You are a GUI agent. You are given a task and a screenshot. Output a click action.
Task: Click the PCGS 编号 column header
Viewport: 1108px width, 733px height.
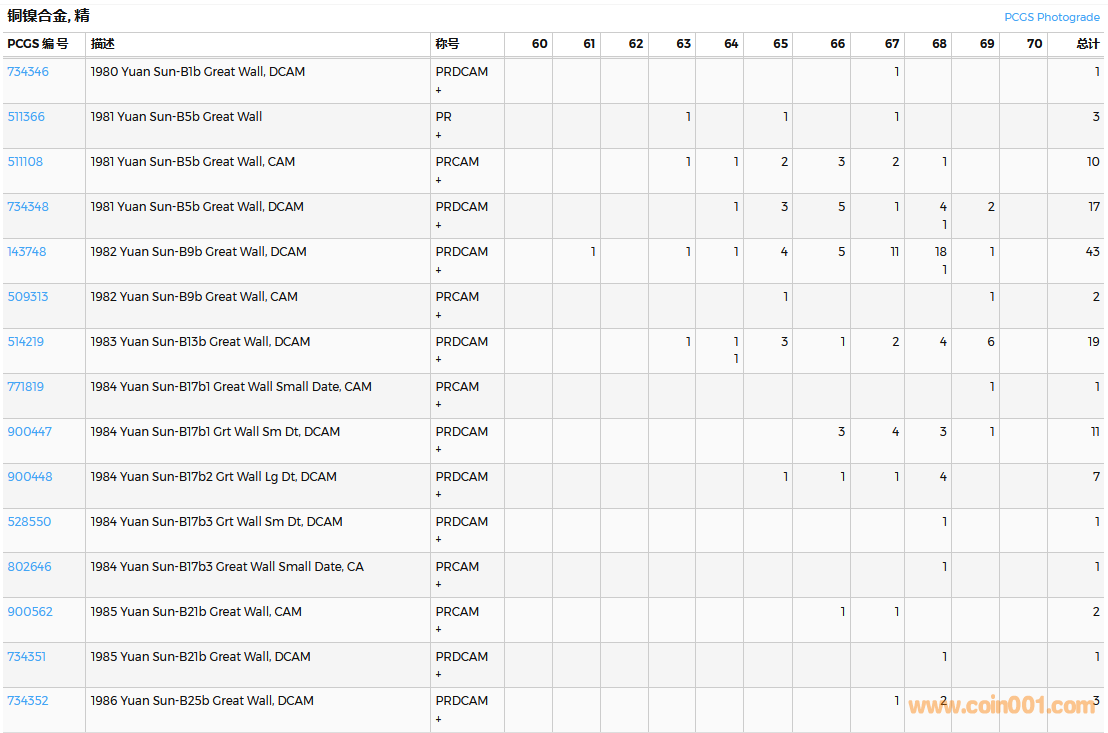[x=38, y=44]
